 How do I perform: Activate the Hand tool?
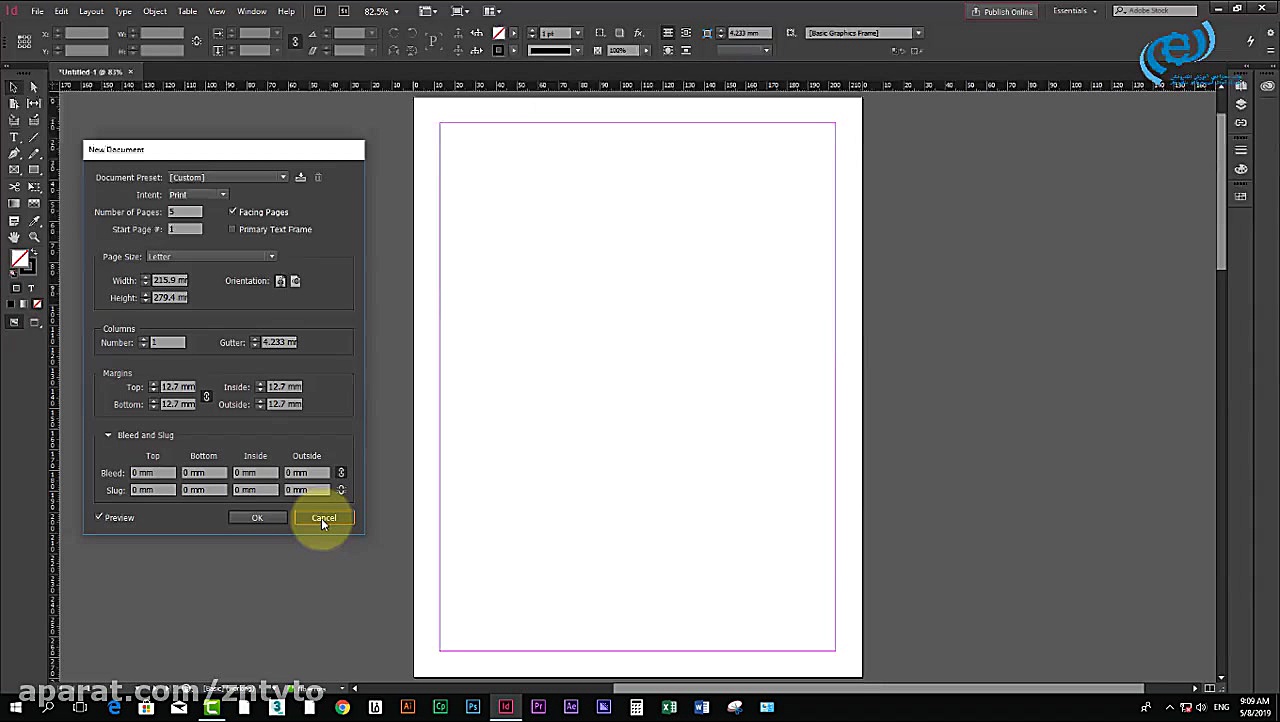[x=14, y=237]
